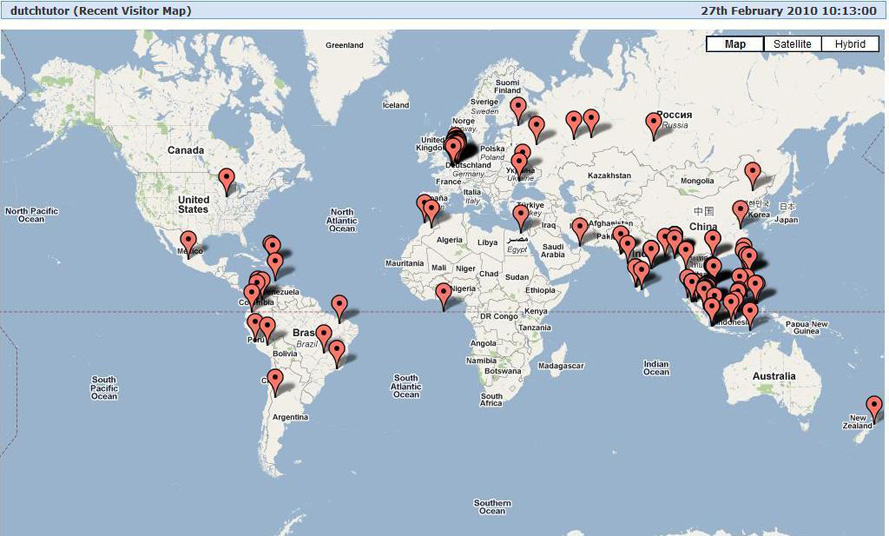Click the northeastern Brazil coast pin
Viewport: 889px width, 536px height.
pyautogui.click(x=339, y=309)
